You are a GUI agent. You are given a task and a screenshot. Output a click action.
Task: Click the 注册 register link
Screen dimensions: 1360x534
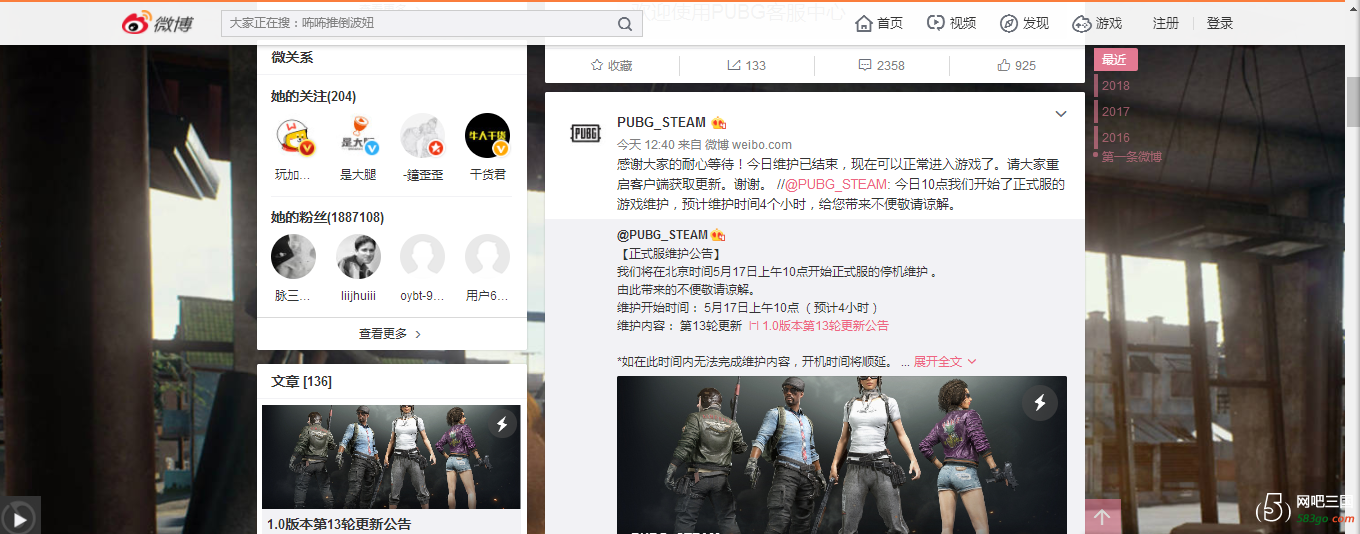[1166, 23]
